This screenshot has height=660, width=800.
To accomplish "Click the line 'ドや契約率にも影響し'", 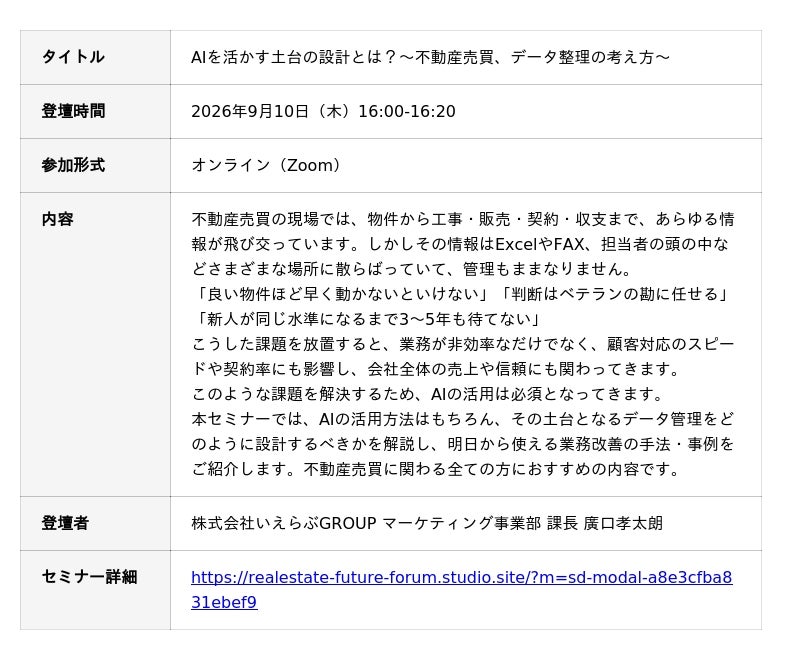I will tap(436, 369).
